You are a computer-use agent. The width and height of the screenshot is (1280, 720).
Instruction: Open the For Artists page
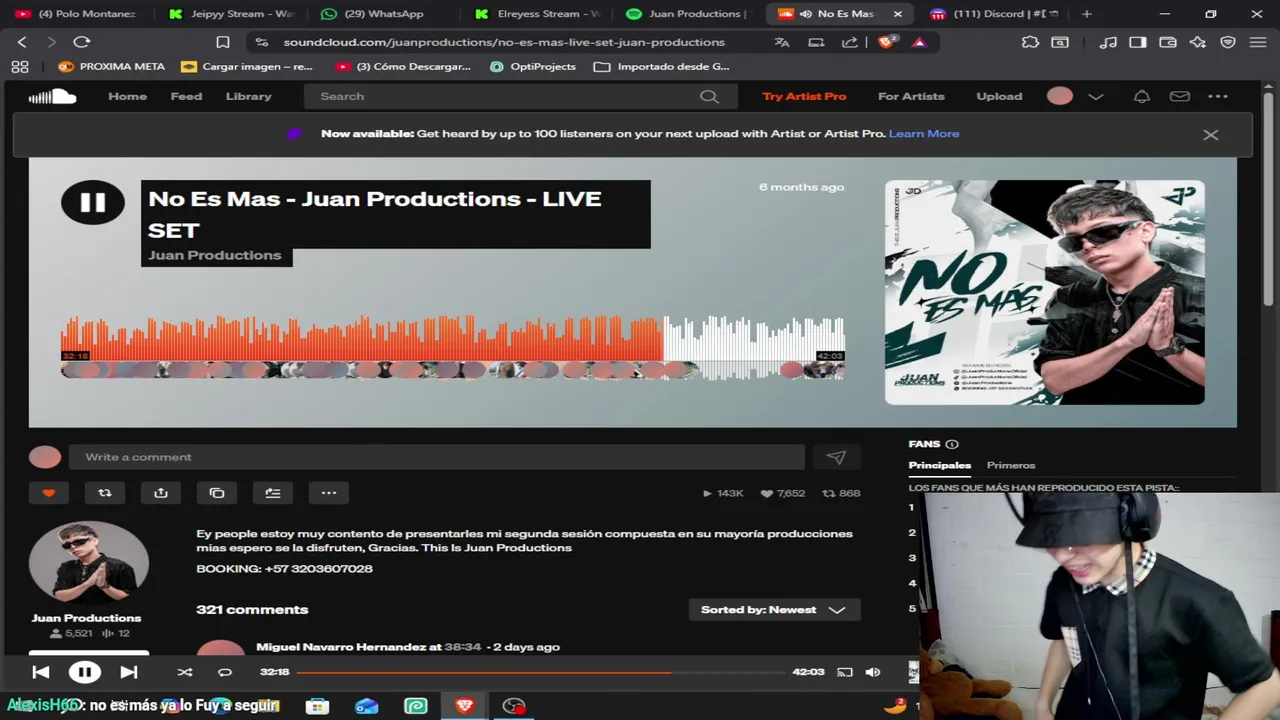click(911, 96)
